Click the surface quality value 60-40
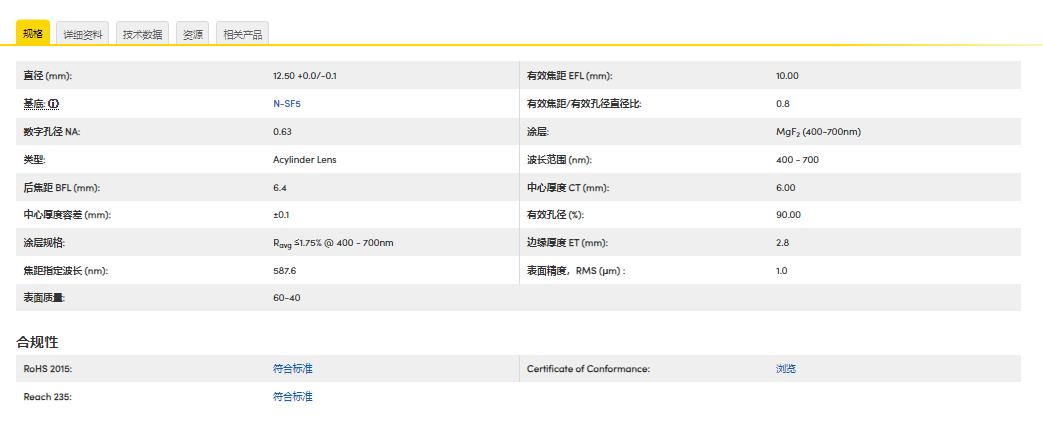This screenshot has width=1043, height=438. click(x=286, y=298)
